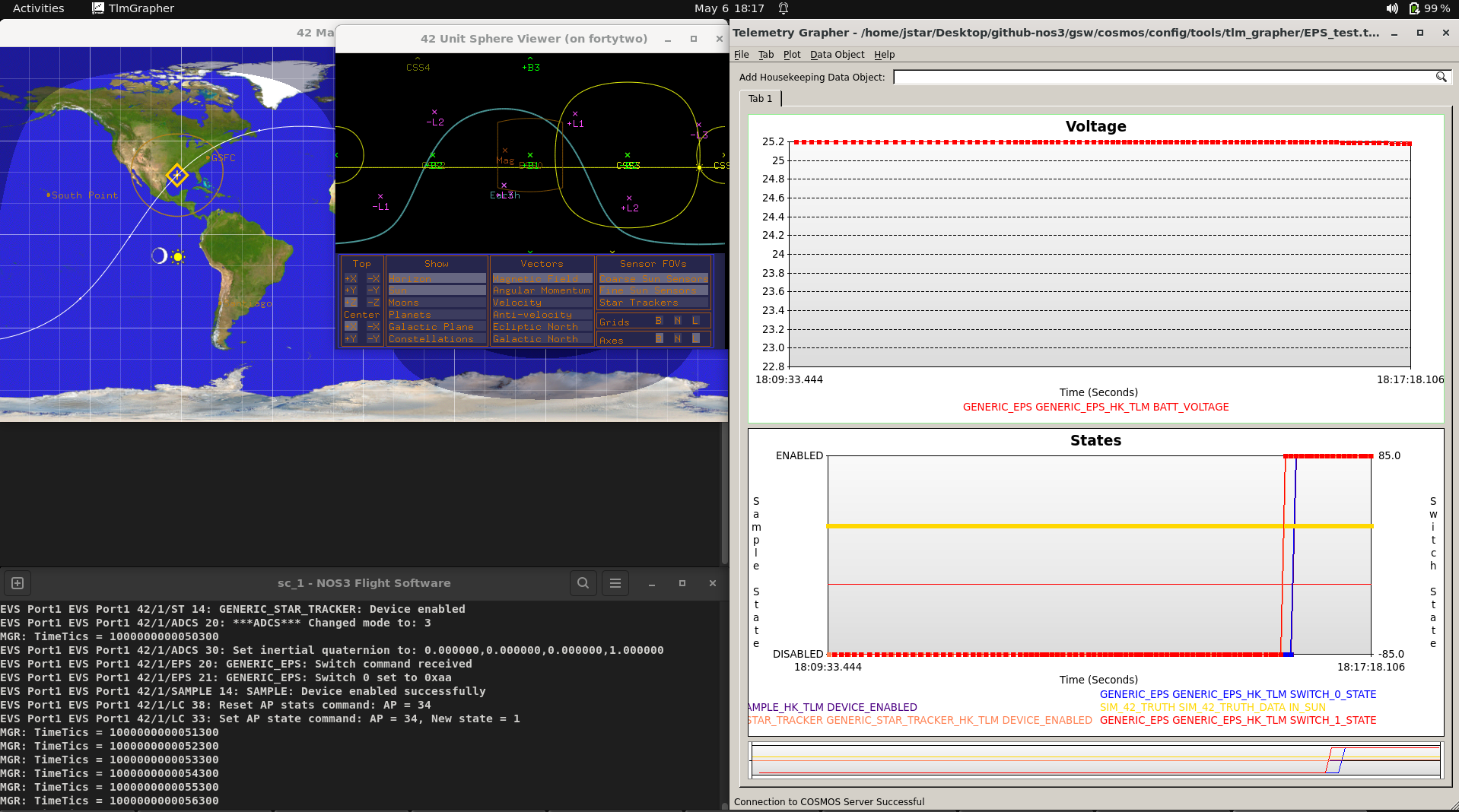This screenshot has width=1459, height=812.
Task: Click the Activities button
Action: pyautogui.click(x=39, y=8)
